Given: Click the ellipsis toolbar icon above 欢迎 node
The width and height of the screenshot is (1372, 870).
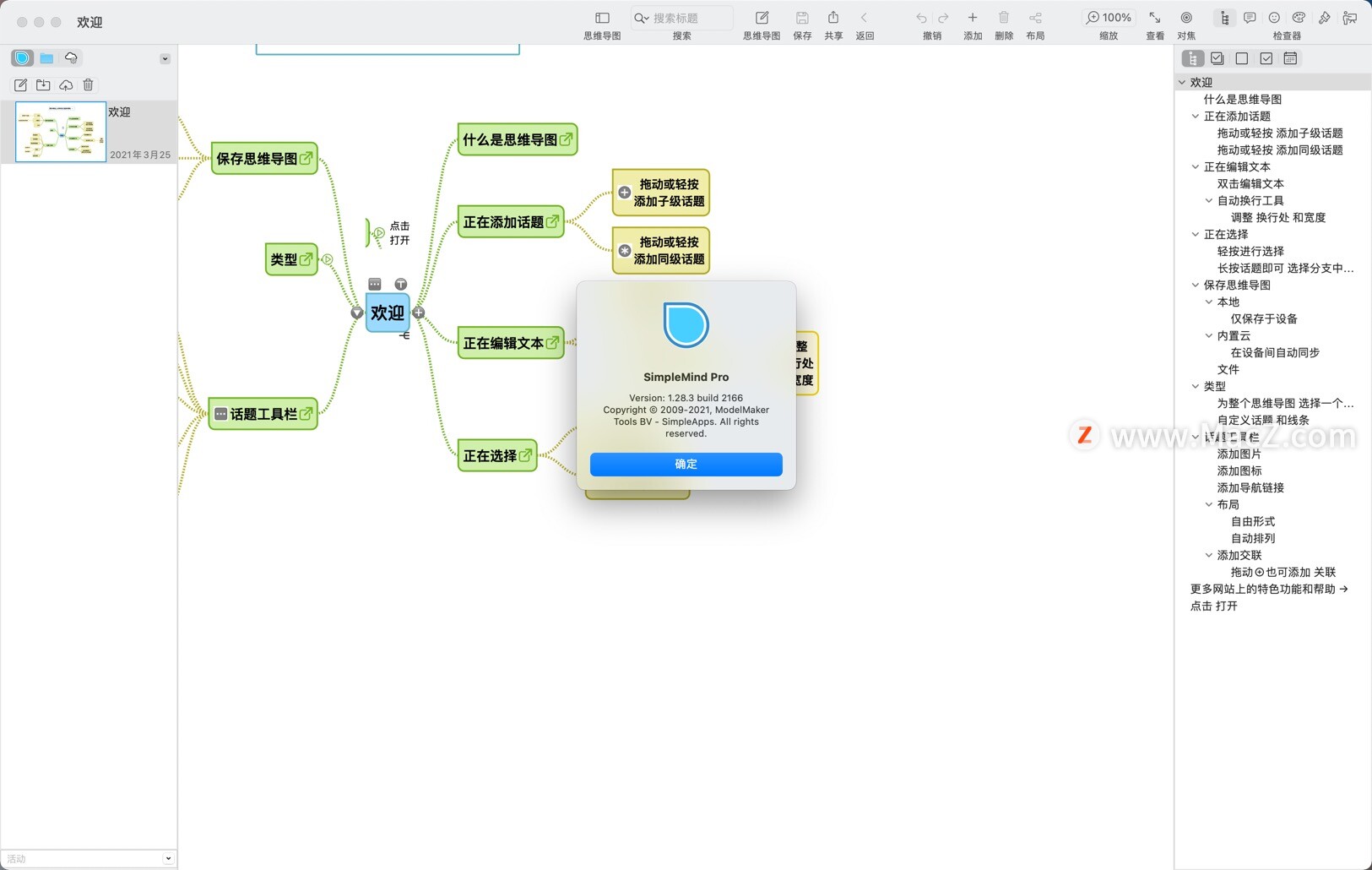Looking at the screenshot, I should point(375,284).
